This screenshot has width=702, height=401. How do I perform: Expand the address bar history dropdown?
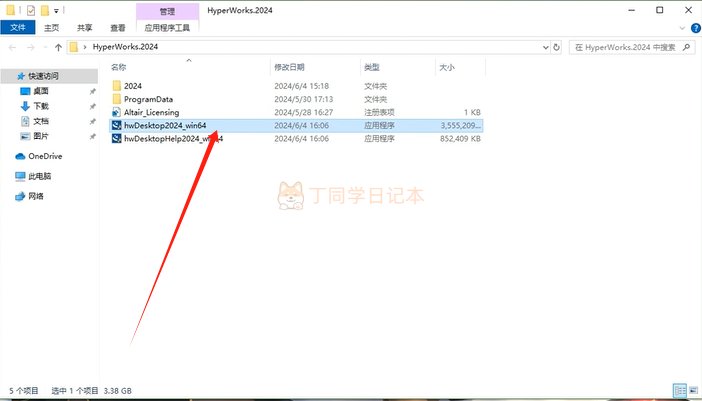[546, 47]
